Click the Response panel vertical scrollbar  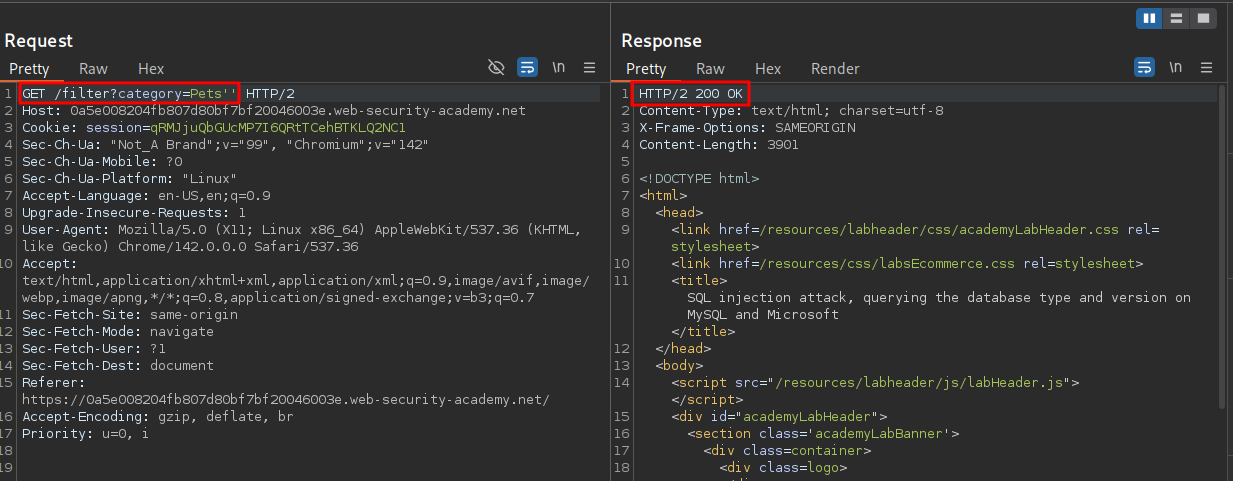click(1222, 250)
